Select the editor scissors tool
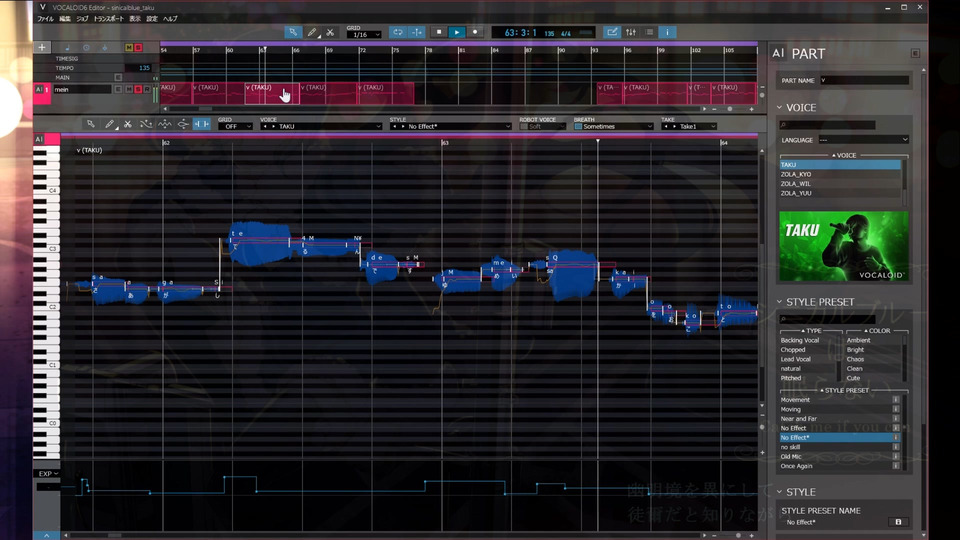The image size is (960, 540). (x=127, y=124)
